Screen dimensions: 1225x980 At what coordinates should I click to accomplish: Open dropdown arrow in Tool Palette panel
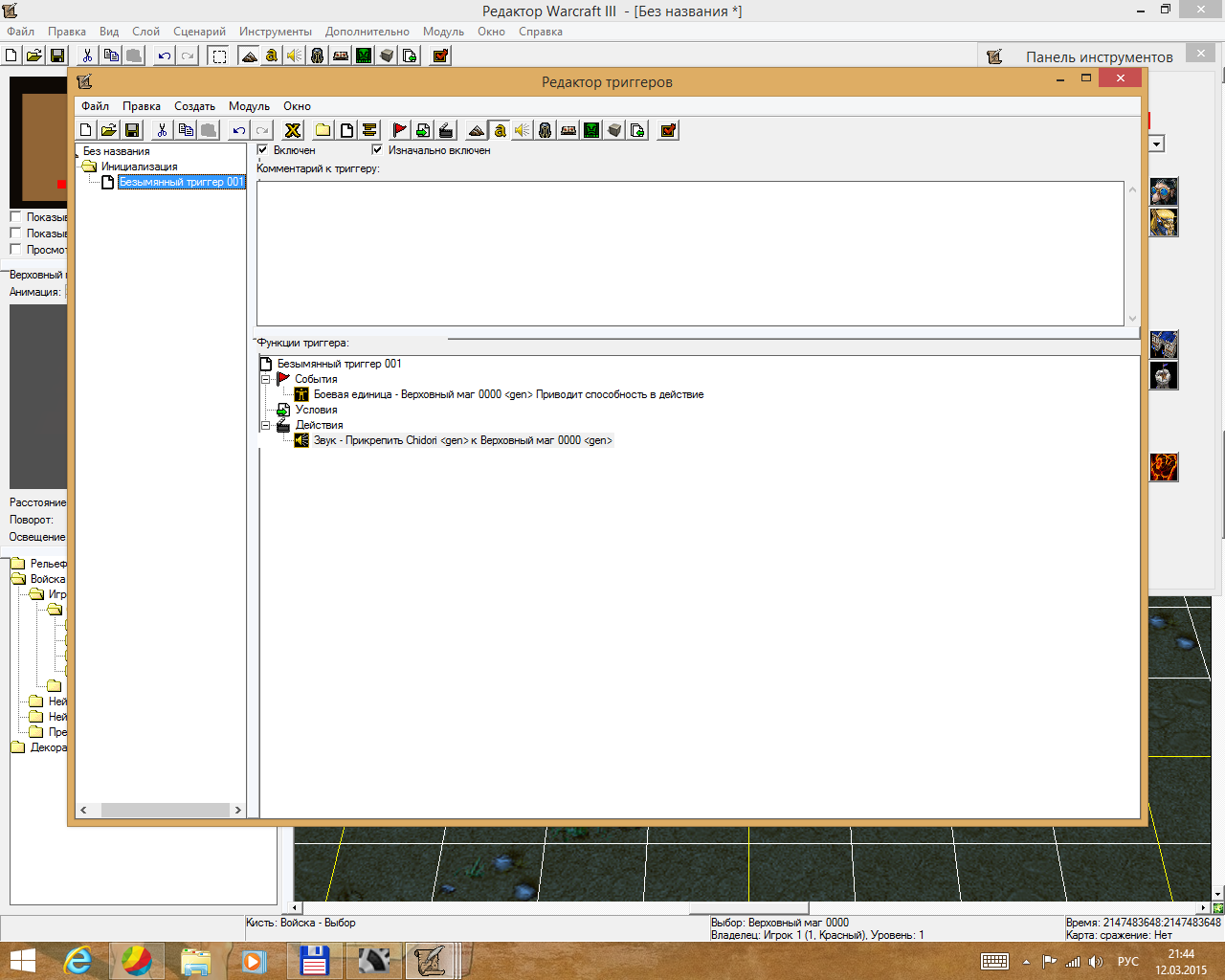[1156, 144]
